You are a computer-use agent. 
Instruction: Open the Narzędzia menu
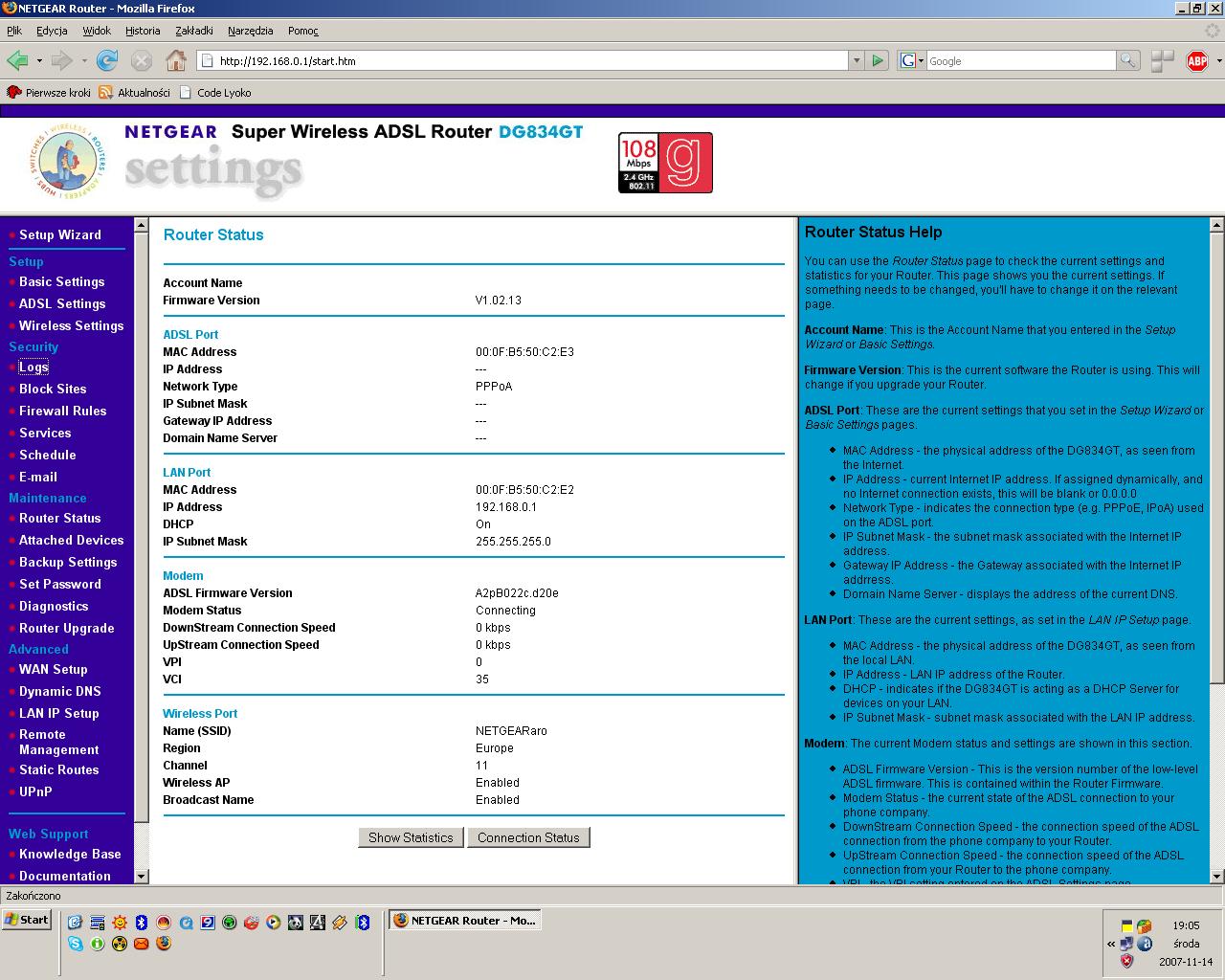pos(251,30)
